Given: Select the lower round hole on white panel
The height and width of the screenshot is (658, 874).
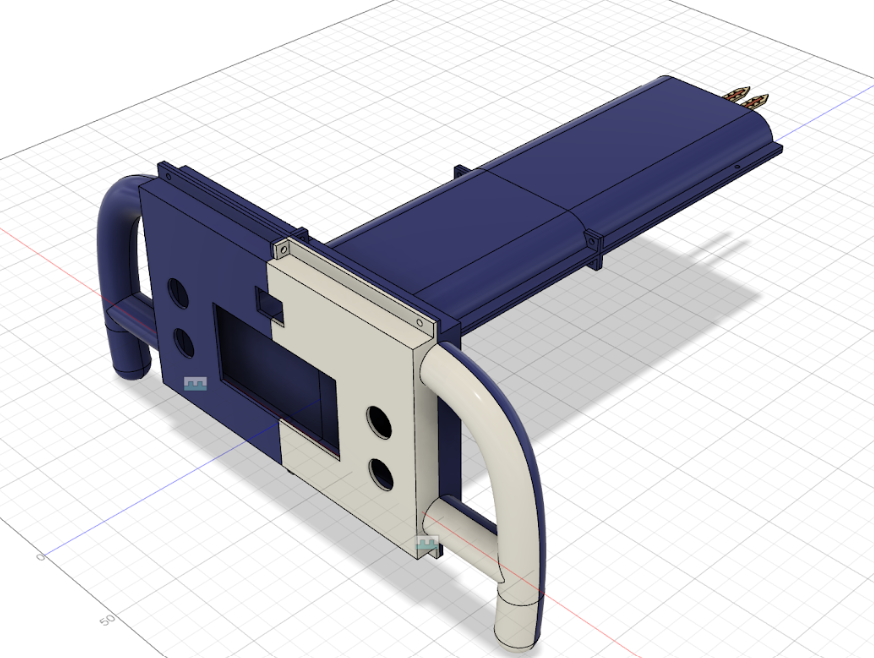Looking at the screenshot, I should 381,473.
